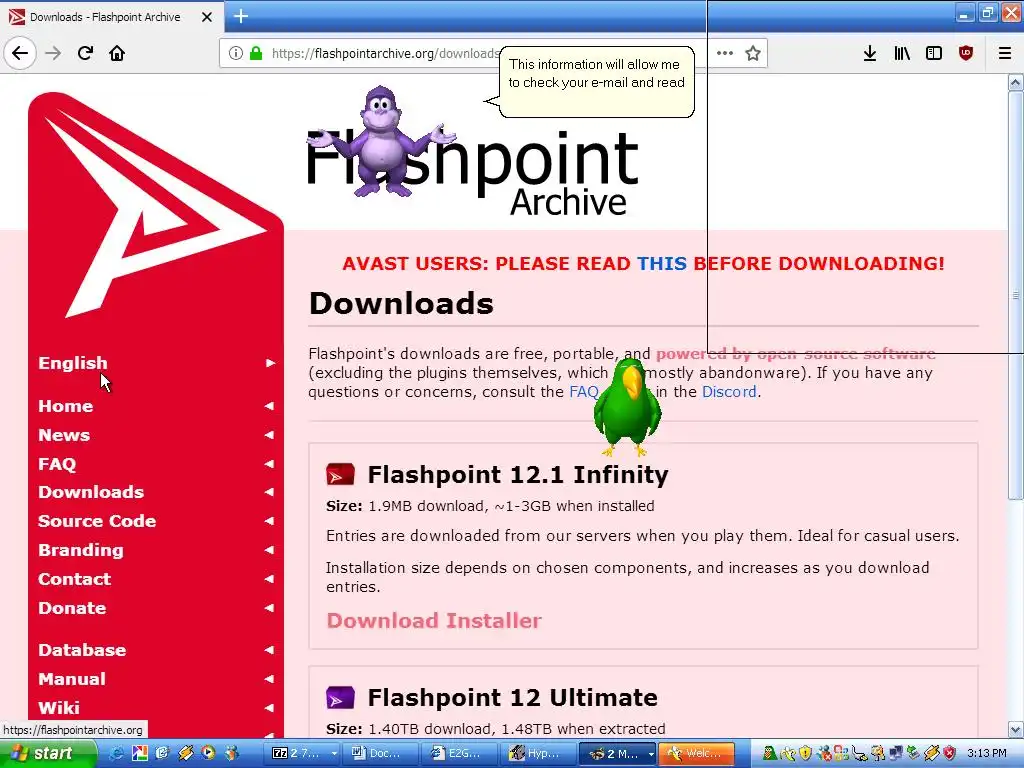Expand the 7z taskbar group dropdown arrow
This screenshot has width=1024, height=768.
[334, 753]
